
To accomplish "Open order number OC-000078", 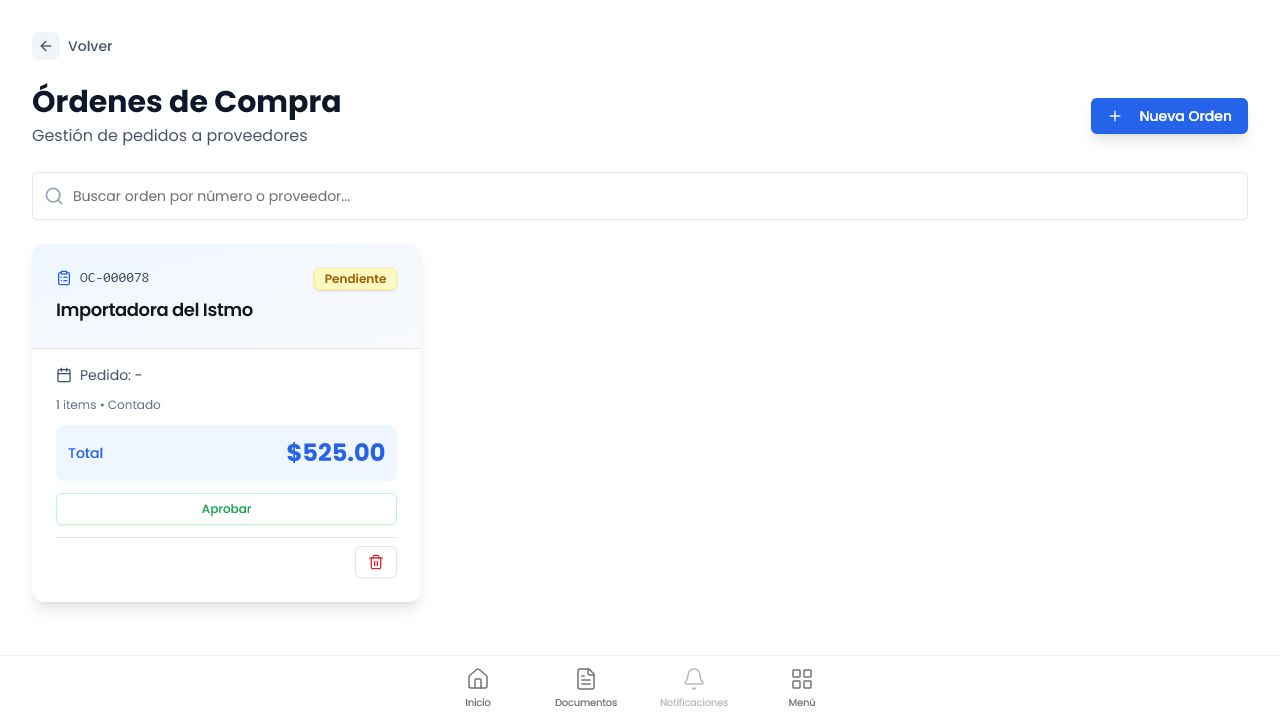I will tap(114, 278).
